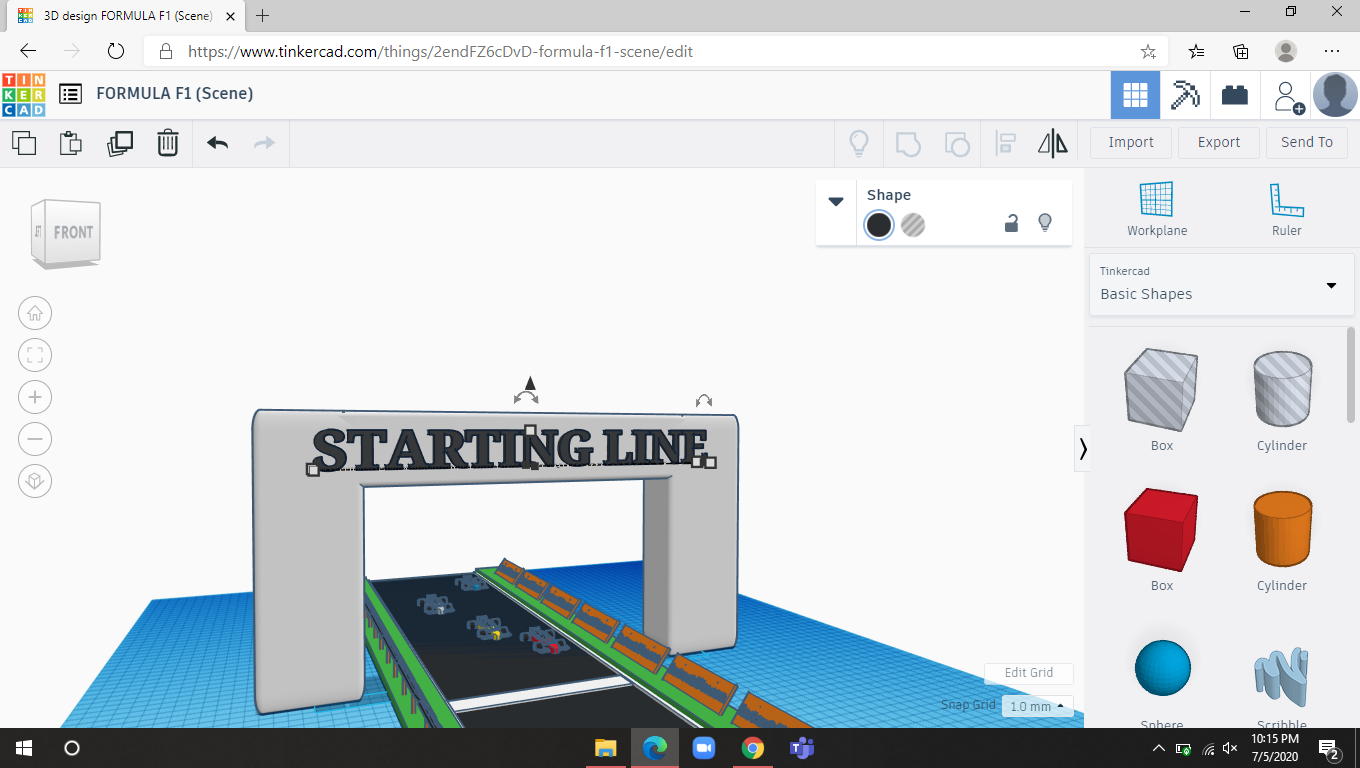Click the Home view icon
The height and width of the screenshot is (768, 1360).
tap(35, 313)
